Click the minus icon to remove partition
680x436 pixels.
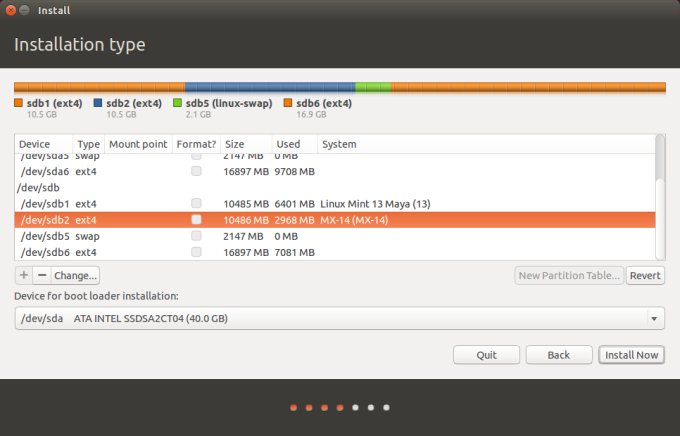pyautogui.click(x=41, y=275)
